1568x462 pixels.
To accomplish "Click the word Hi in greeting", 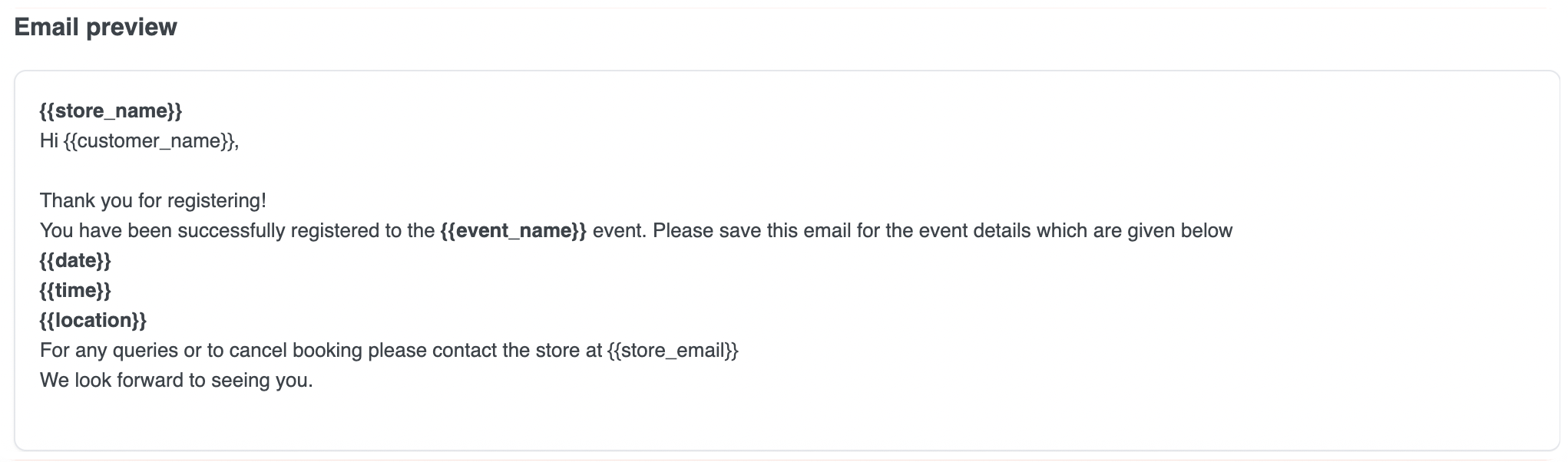I will [x=49, y=141].
